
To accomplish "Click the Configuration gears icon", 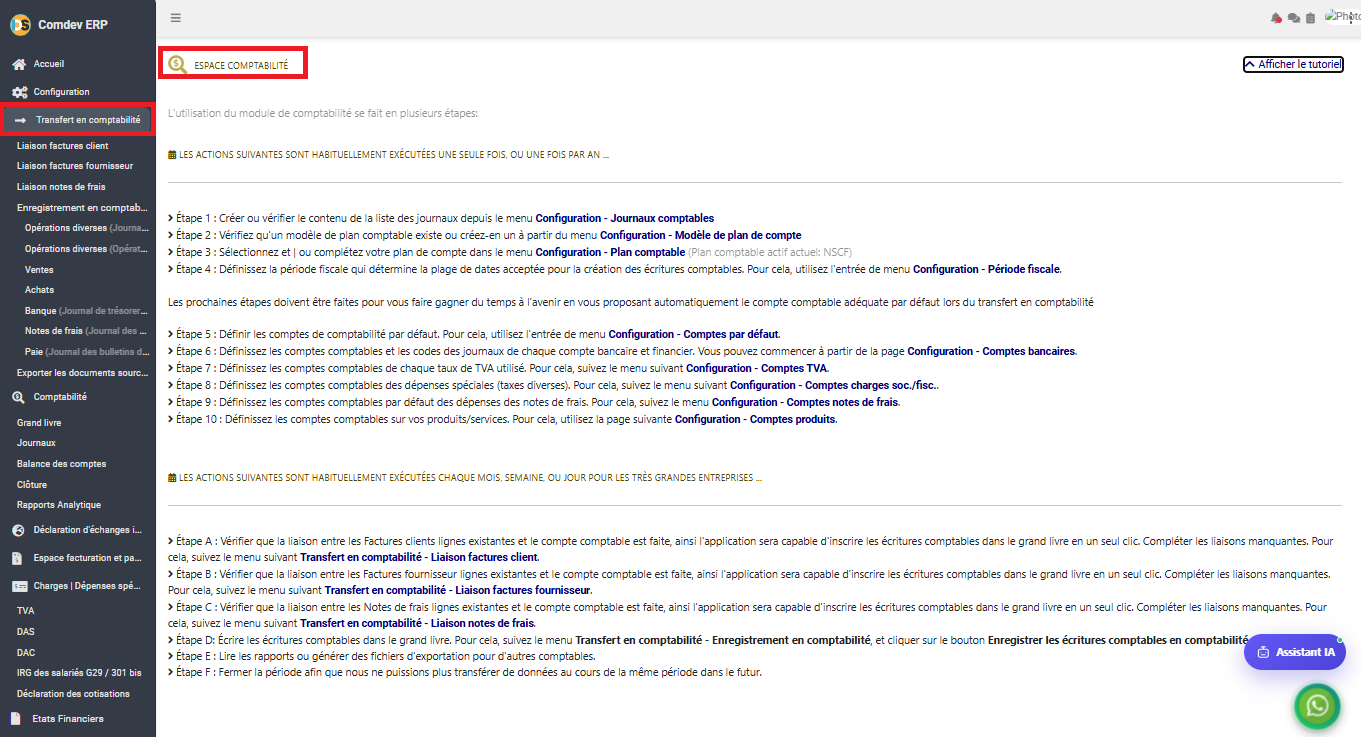I will tap(19, 92).
